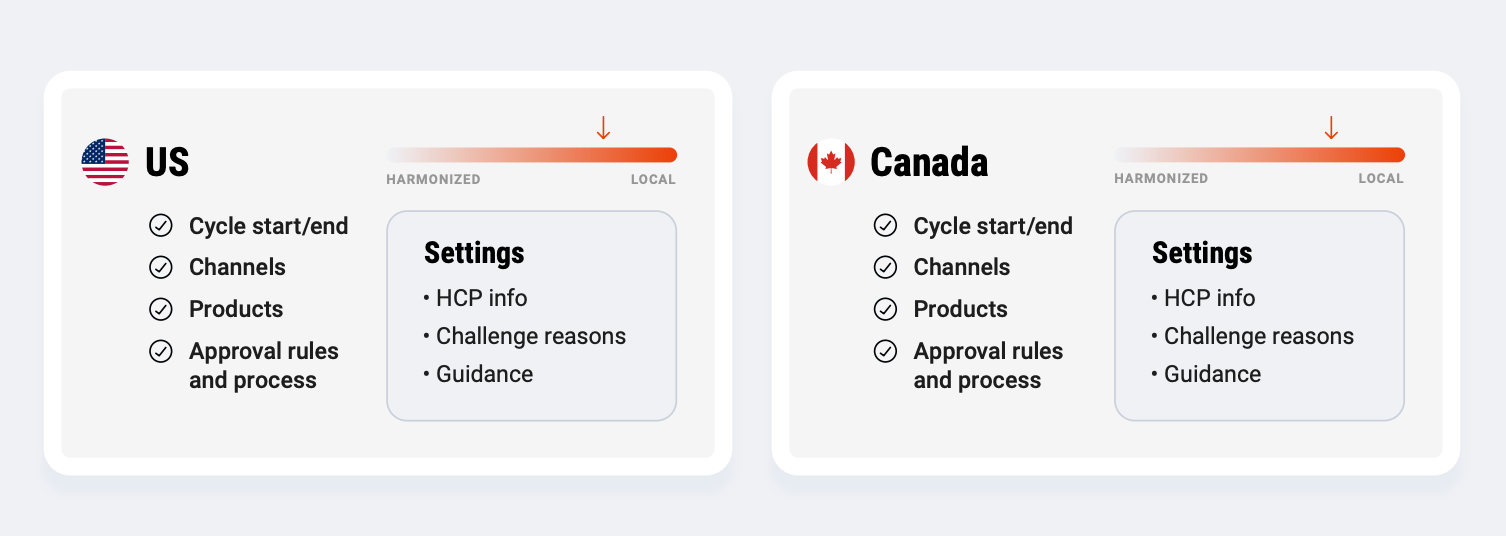Toggle Channels checkmark in US card
Screen dimensions: 1506x536
[x=160, y=267]
